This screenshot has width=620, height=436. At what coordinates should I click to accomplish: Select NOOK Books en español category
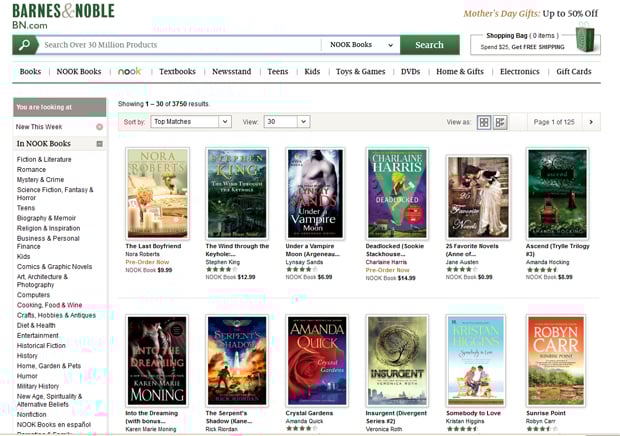click(54, 425)
